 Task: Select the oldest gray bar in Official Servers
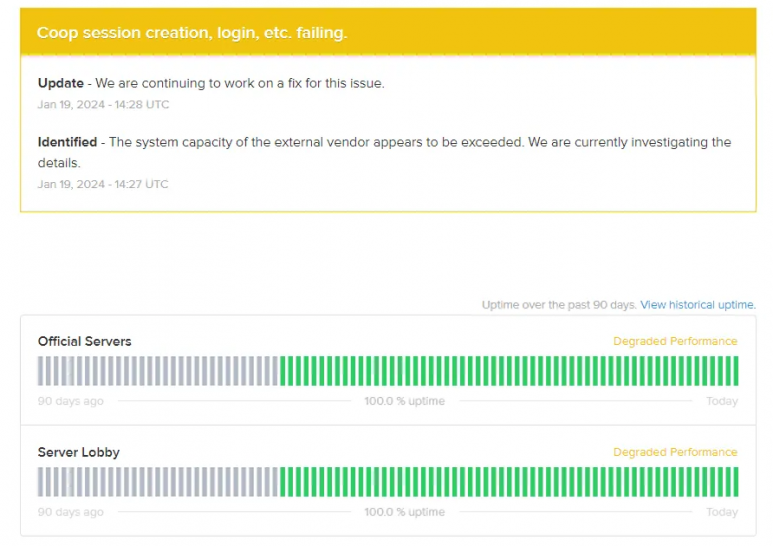pyautogui.click(x=41, y=371)
